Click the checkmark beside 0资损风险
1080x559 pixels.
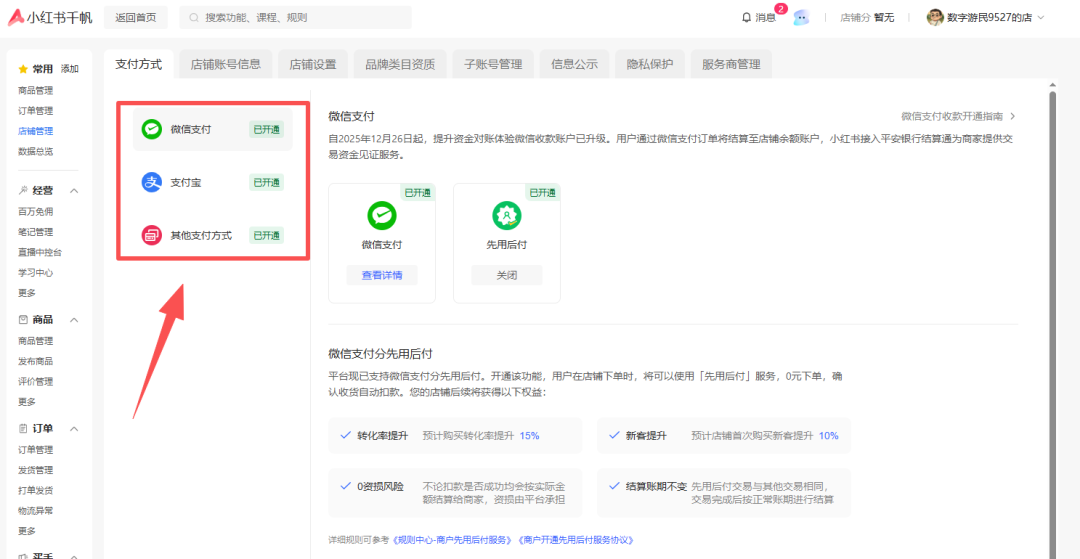[346, 486]
